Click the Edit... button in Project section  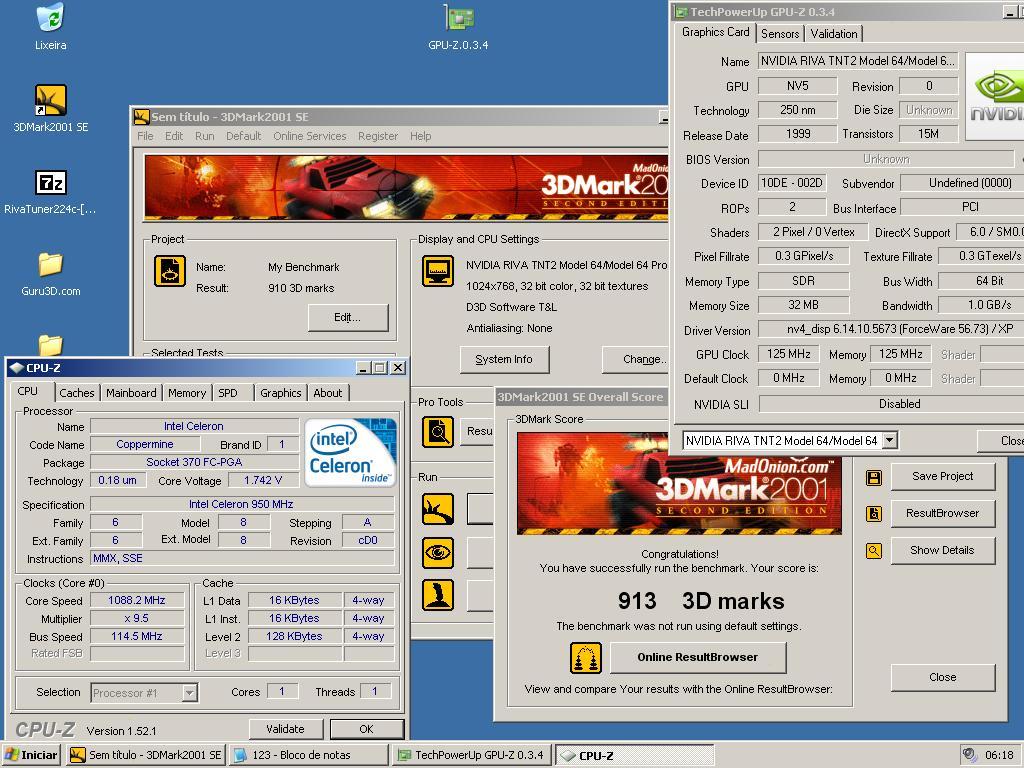pyautogui.click(x=348, y=317)
